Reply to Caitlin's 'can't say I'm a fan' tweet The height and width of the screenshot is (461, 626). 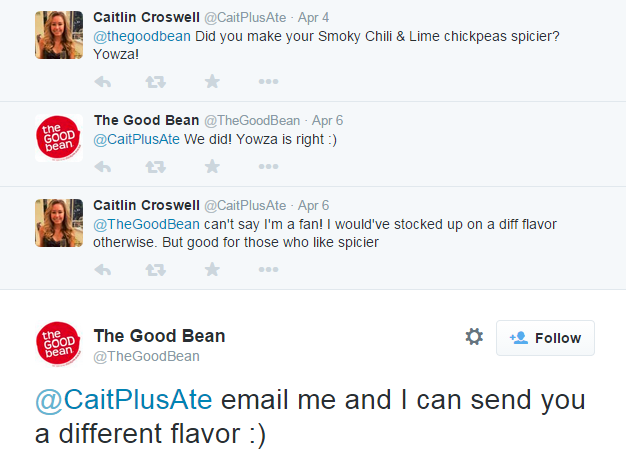coord(103,270)
